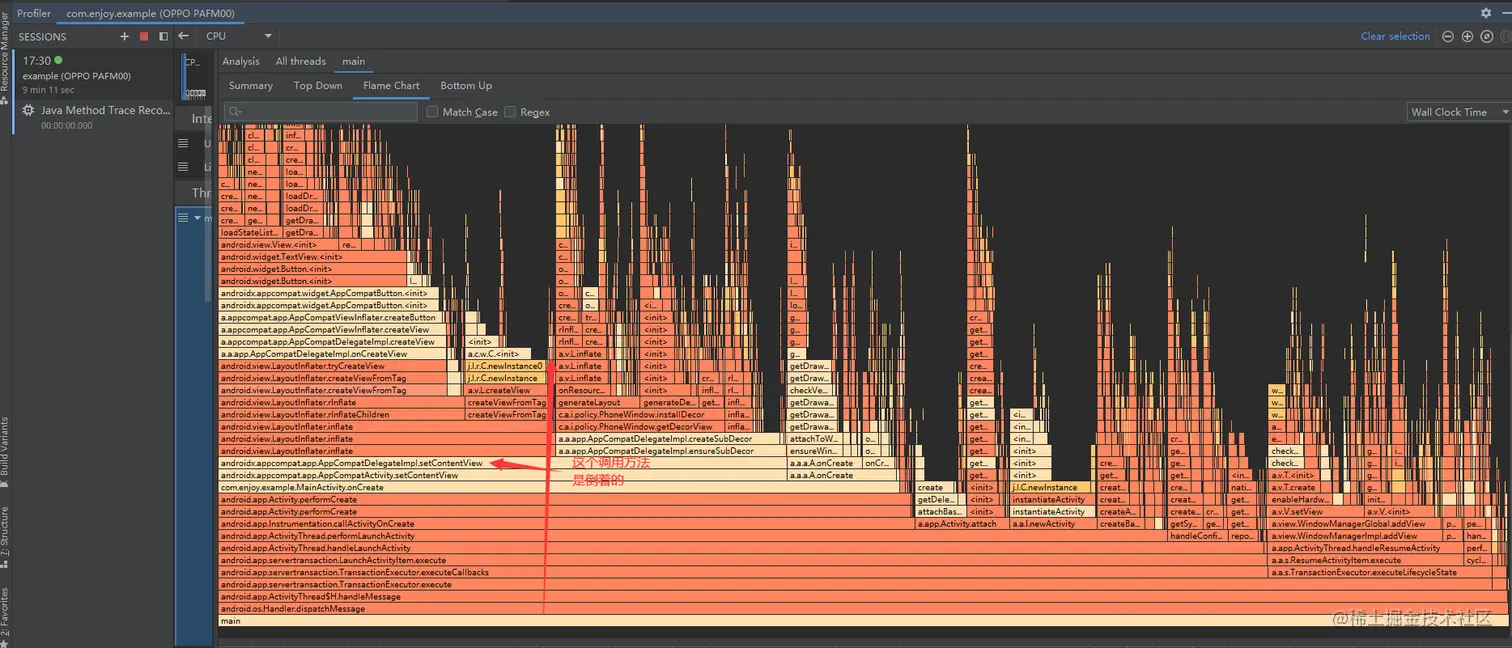This screenshot has width=1512, height=648.
Task: Click into the flame chart search field
Action: click(321, 112)
